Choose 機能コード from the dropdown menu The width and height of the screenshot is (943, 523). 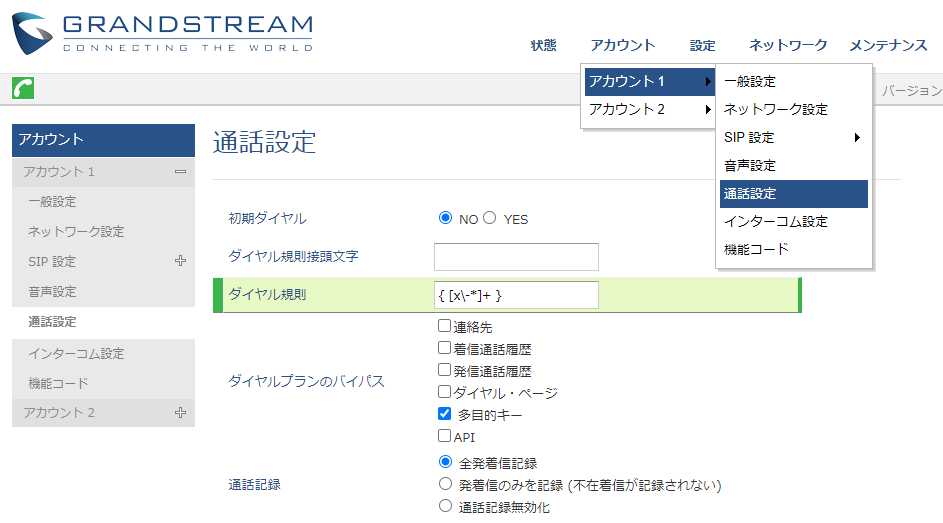tap(756, 249)
